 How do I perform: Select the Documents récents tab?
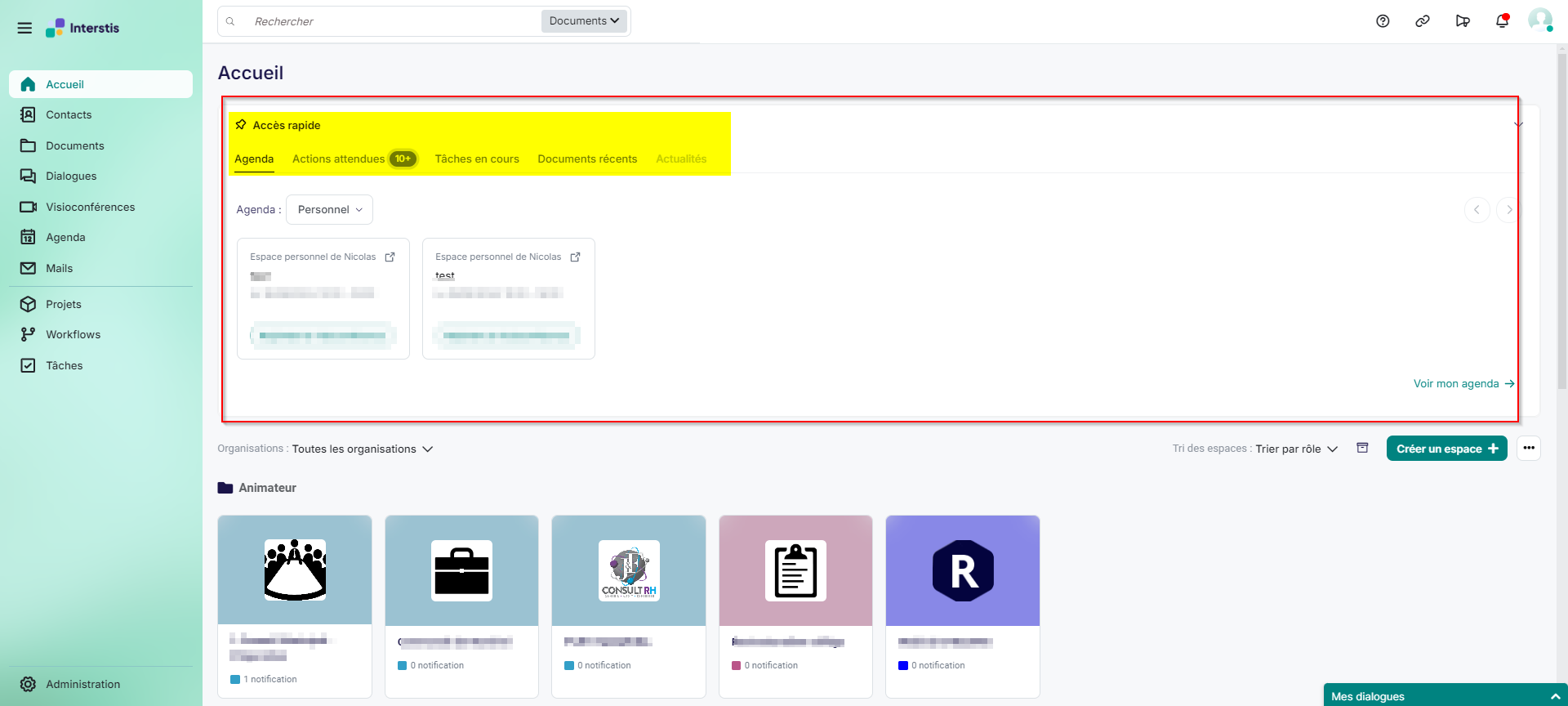(587, 159)
